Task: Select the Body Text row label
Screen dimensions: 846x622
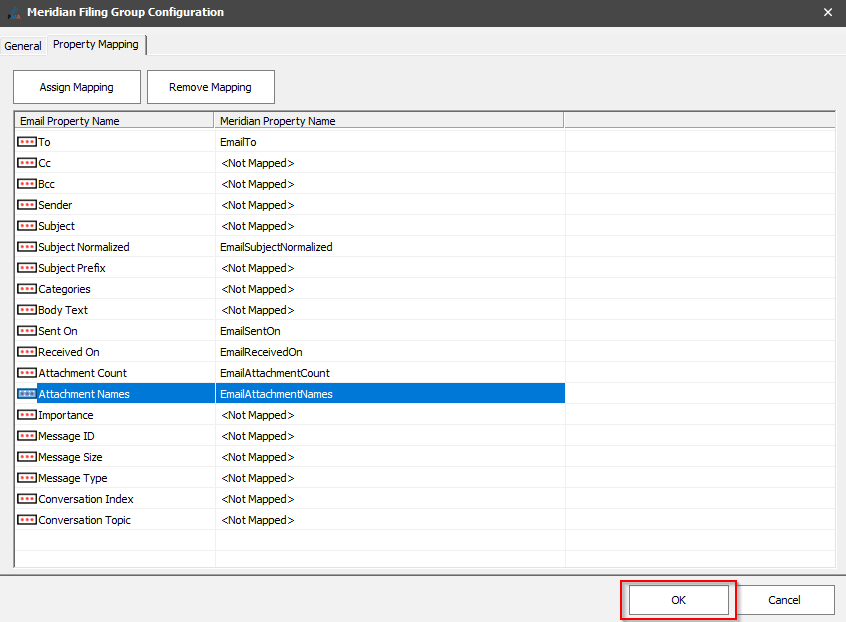Action: (x=63, y=310)
